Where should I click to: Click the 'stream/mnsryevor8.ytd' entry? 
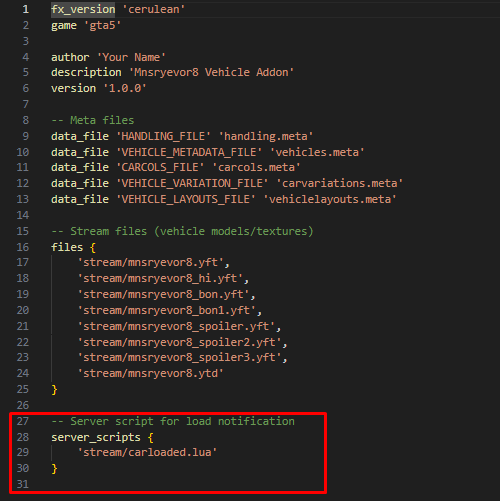tap(150, 373)
